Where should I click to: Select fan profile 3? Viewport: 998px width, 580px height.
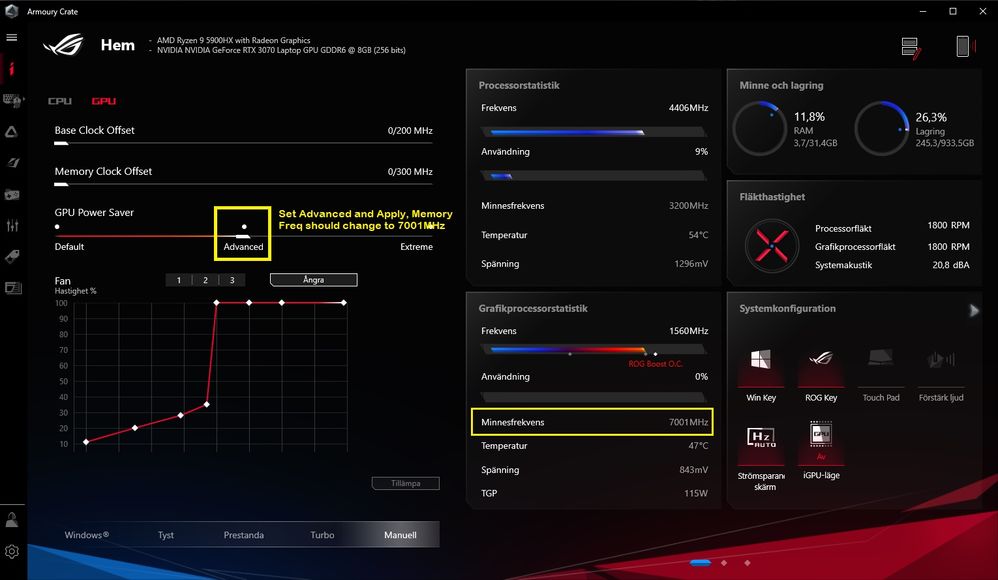pos(232,280)
